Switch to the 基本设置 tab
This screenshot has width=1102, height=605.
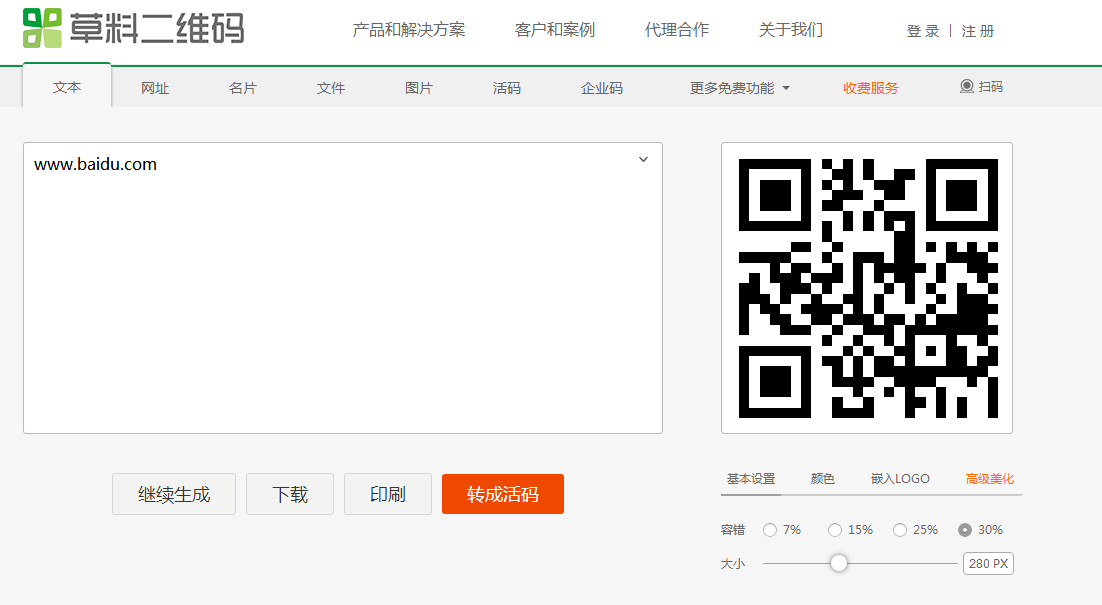751,479
